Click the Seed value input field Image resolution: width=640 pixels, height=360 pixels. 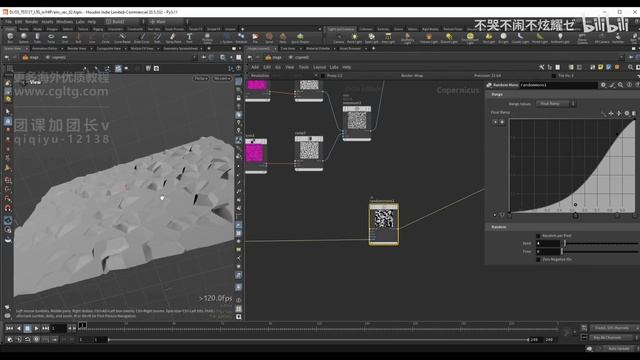tap(548, 243)
